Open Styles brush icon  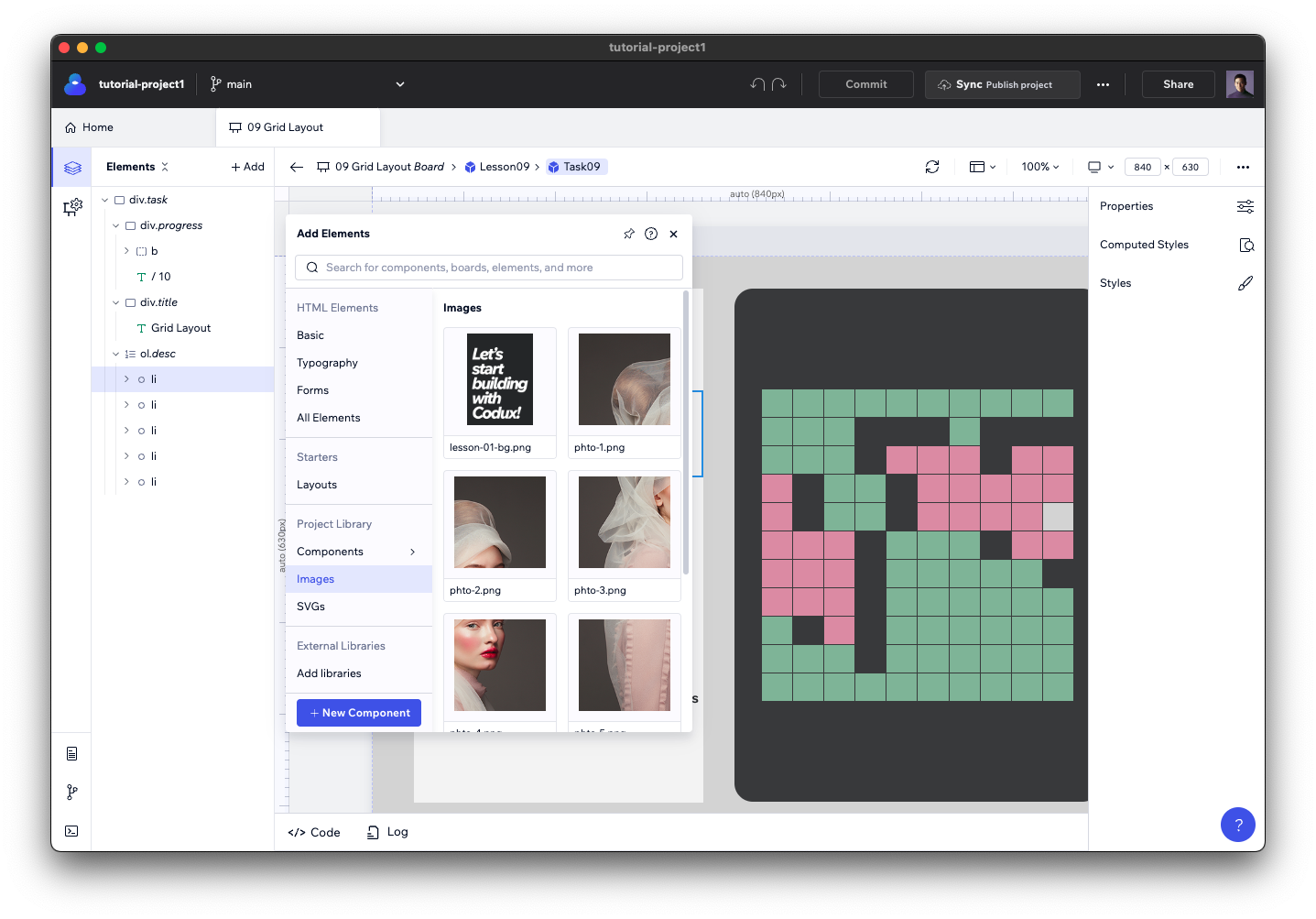(1245, 283)
